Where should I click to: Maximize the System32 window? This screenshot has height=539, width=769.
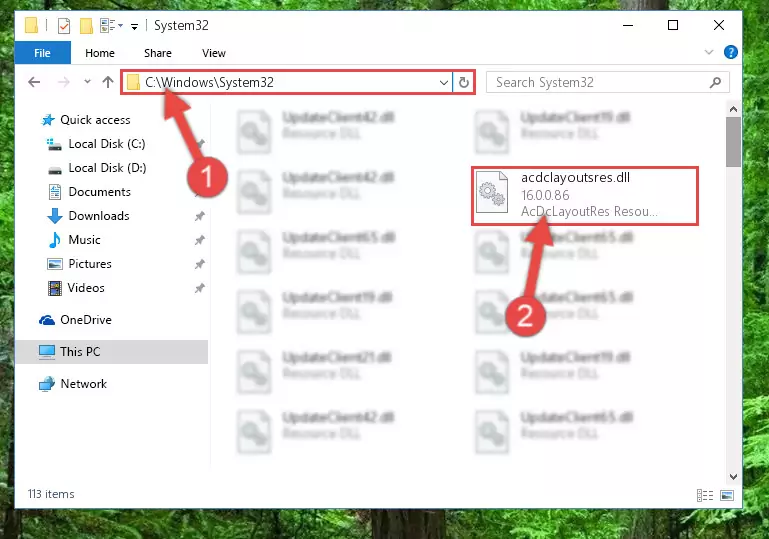click(673, 25)
